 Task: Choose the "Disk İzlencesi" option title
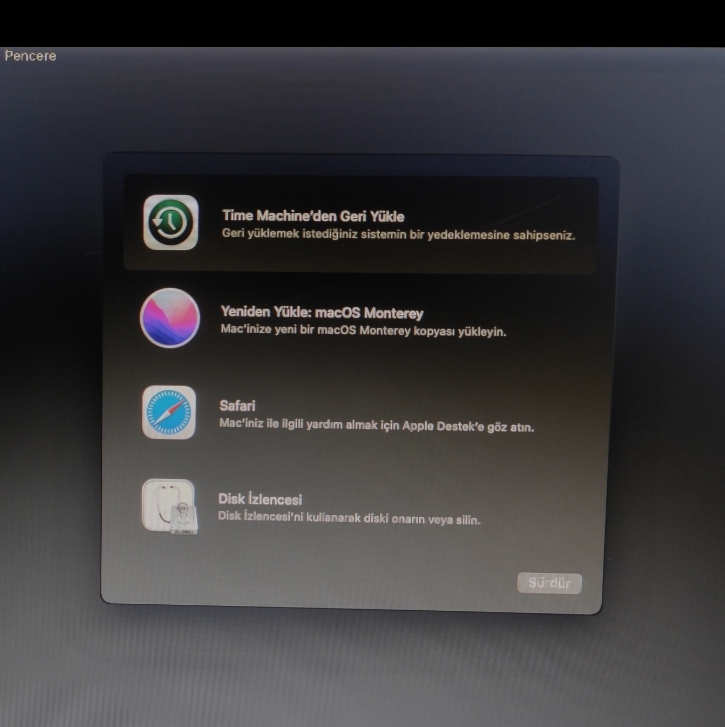(x=260, y=499)
